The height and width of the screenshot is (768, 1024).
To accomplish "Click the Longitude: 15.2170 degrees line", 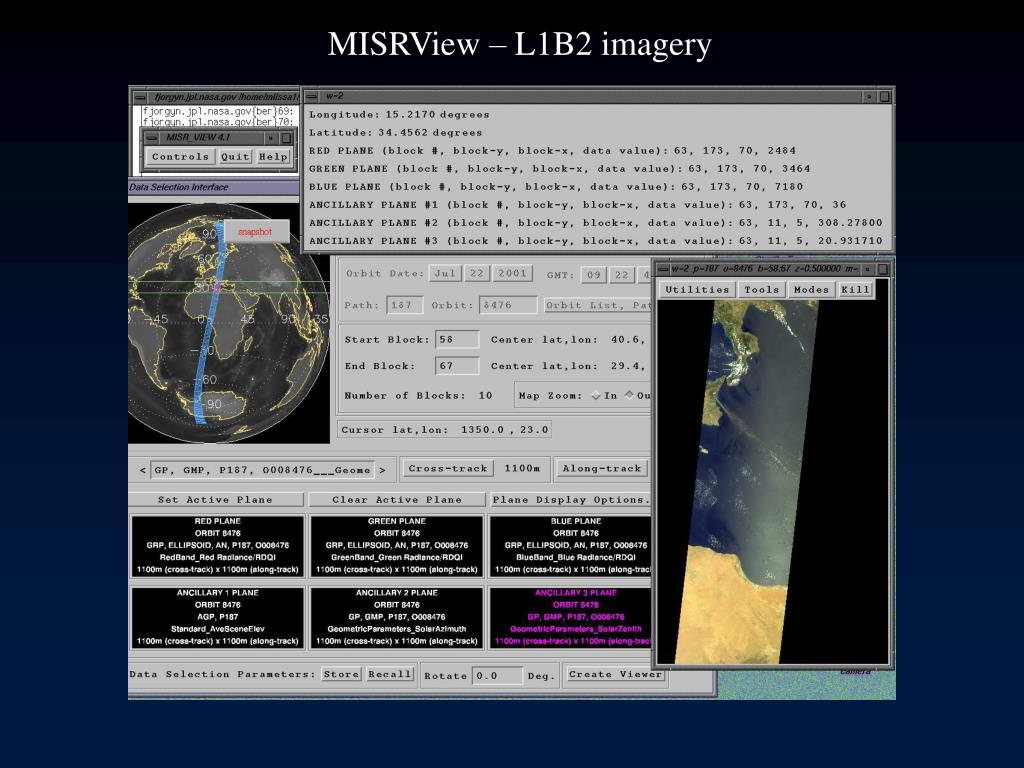I will 399,114.
